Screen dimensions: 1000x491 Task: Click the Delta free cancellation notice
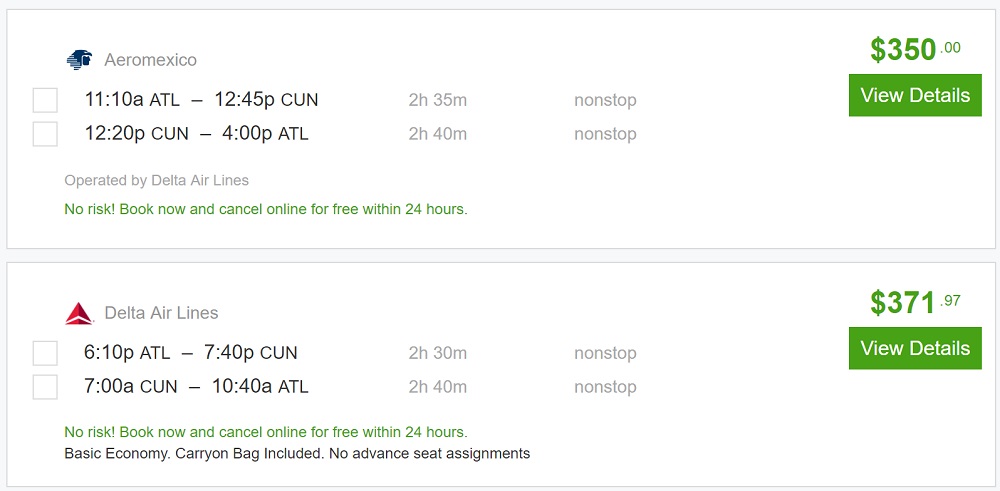click(x=265, y=432)
